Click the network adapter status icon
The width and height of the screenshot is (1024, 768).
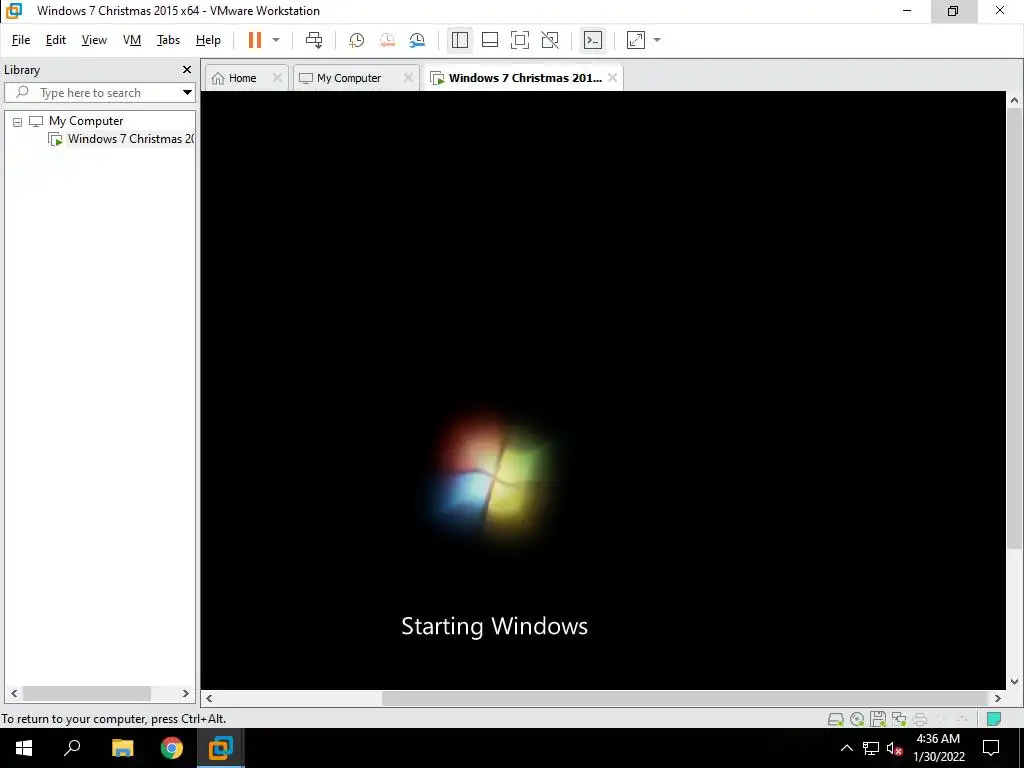pos(899,720)
